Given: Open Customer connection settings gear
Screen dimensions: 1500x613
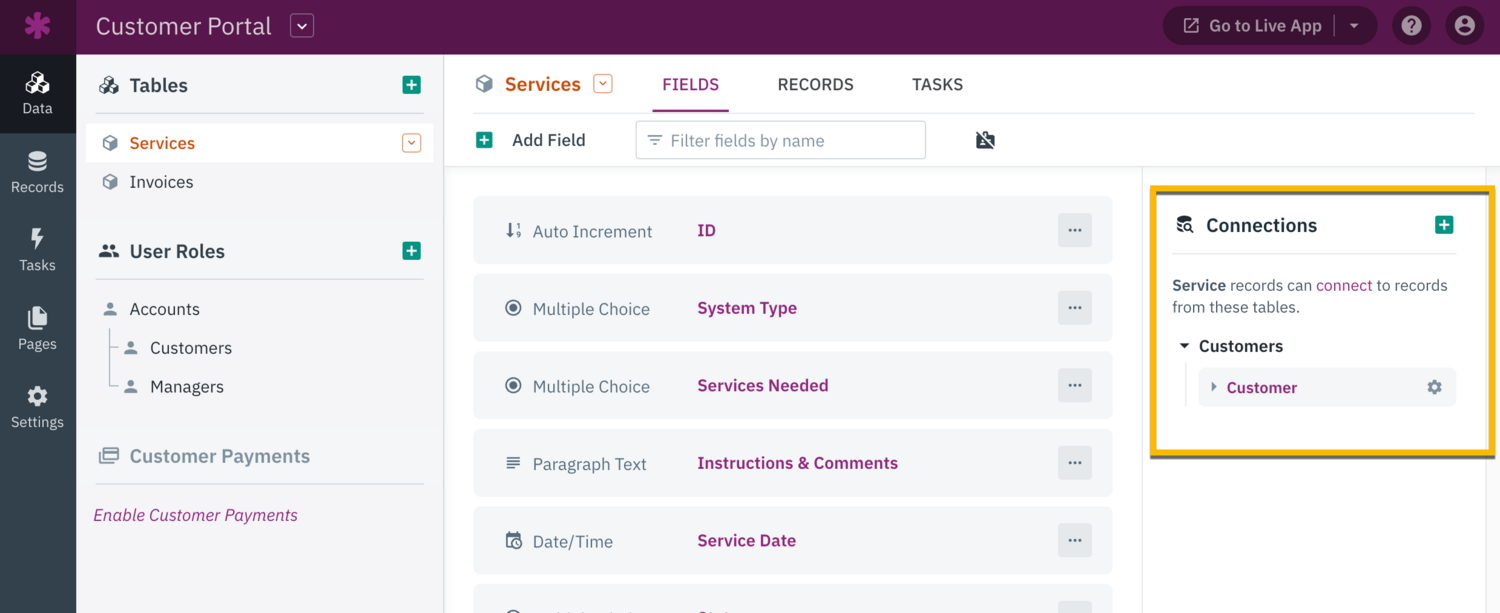Looking at the screenshot, I should (x=1434, y=387).
